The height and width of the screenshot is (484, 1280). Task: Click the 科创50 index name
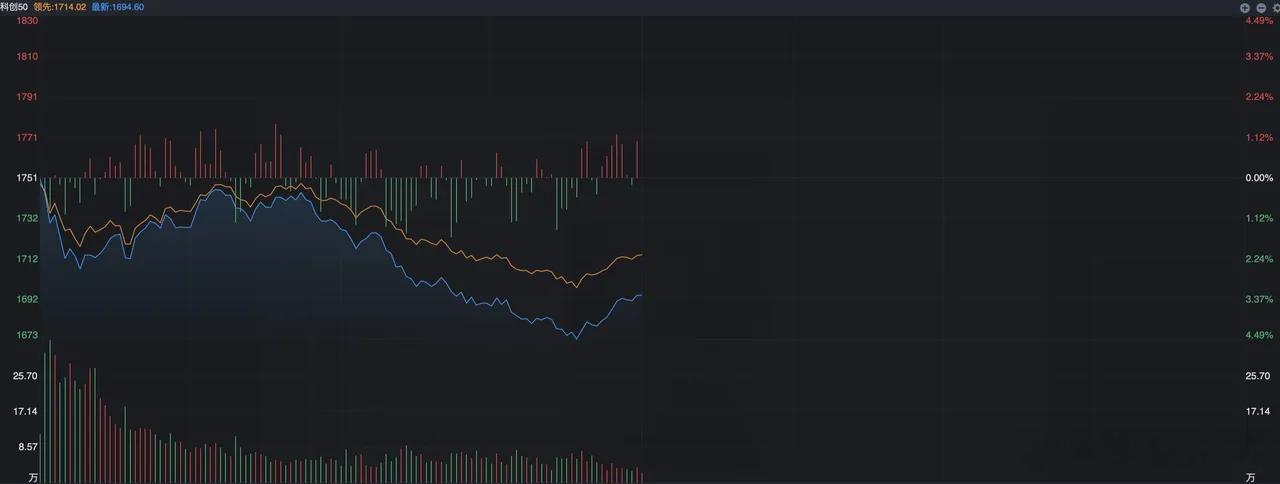coord(14,7)
